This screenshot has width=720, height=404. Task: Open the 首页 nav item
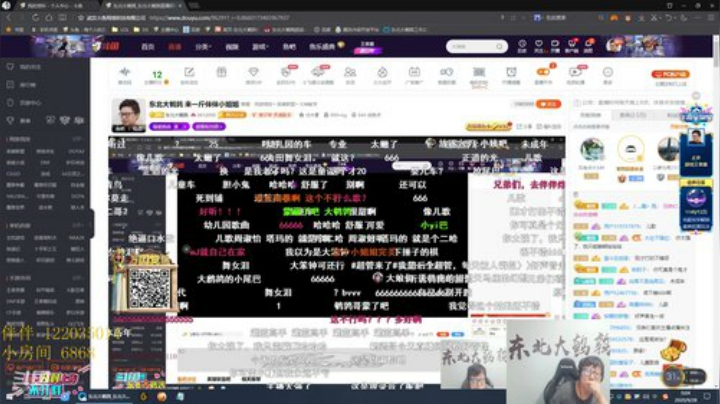(x=147, y=47)
